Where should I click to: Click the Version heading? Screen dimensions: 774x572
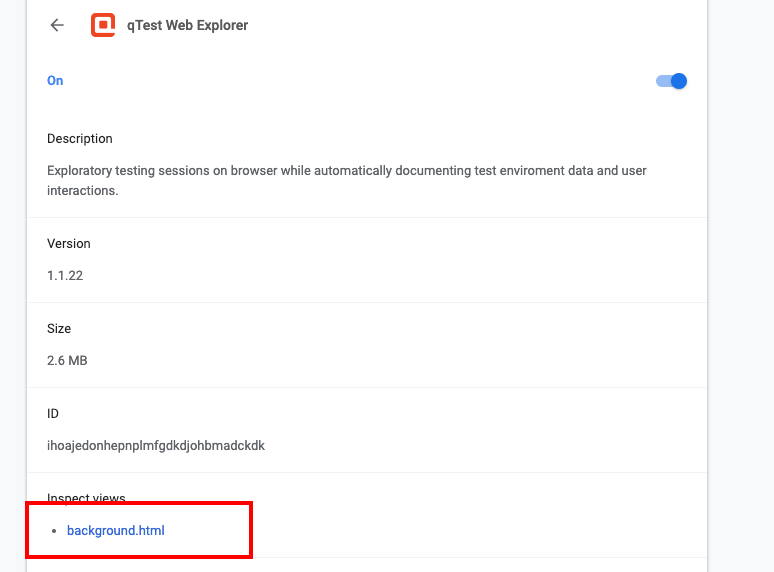[69, 244]
